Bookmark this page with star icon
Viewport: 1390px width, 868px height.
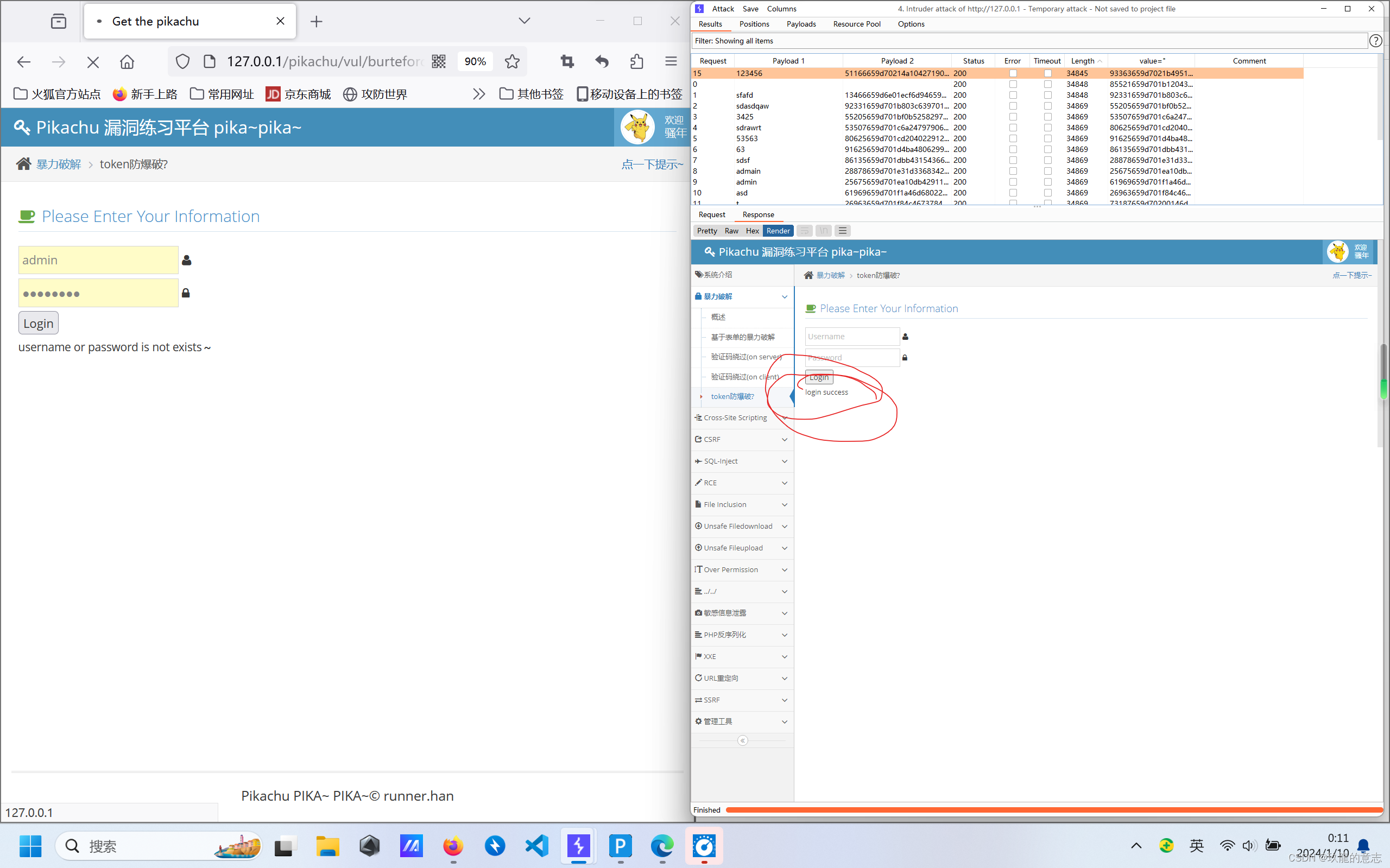click(x=512, y=61)
